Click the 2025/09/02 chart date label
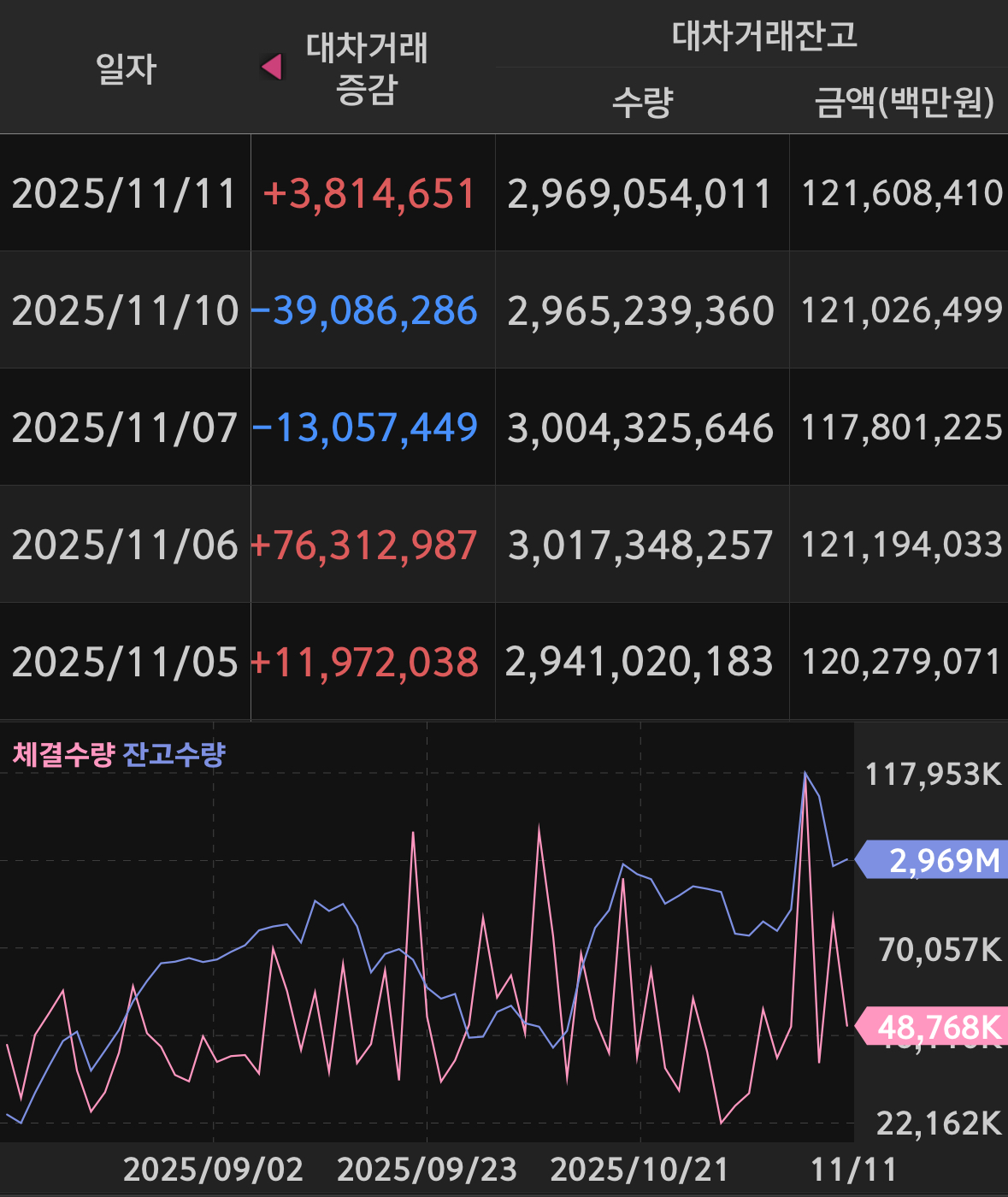This screenshot has width=1008, height=1197. click(213, 1170)
